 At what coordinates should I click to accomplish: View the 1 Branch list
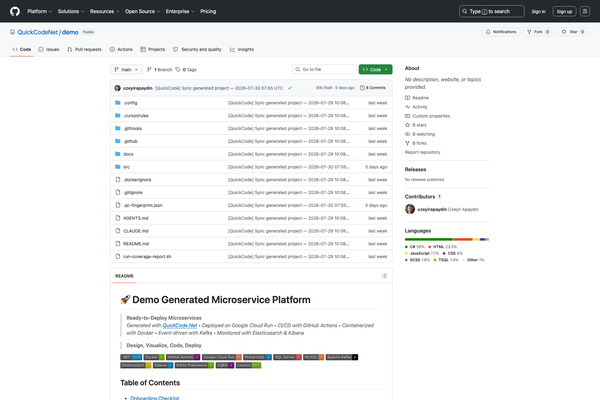tap(160, 70)
